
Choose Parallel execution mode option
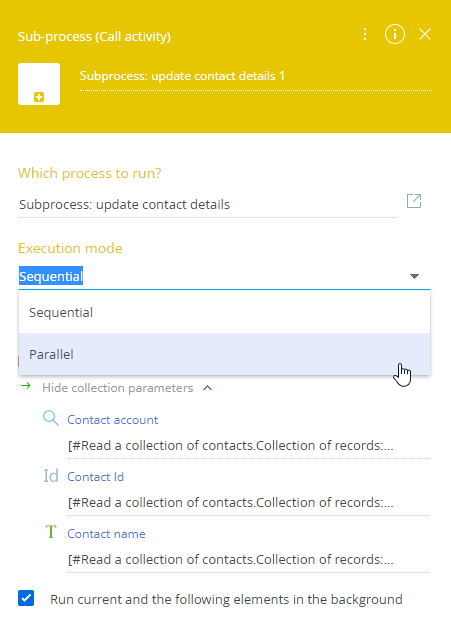[224, 354]
